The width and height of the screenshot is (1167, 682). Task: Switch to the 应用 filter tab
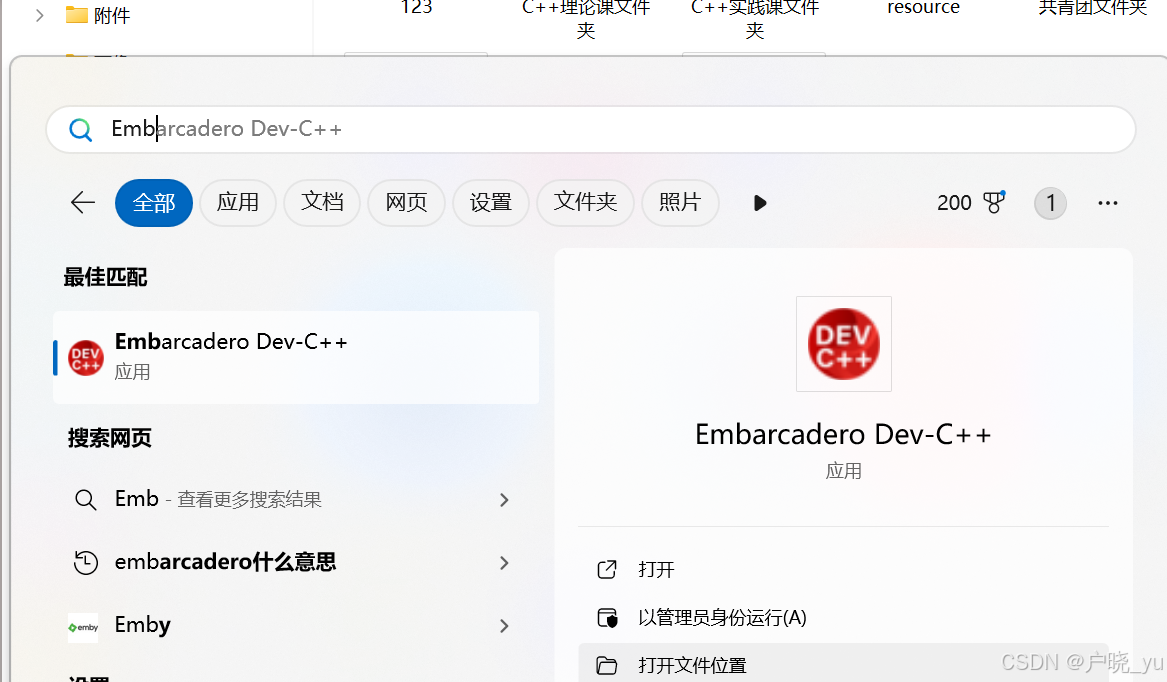[237, 203]
